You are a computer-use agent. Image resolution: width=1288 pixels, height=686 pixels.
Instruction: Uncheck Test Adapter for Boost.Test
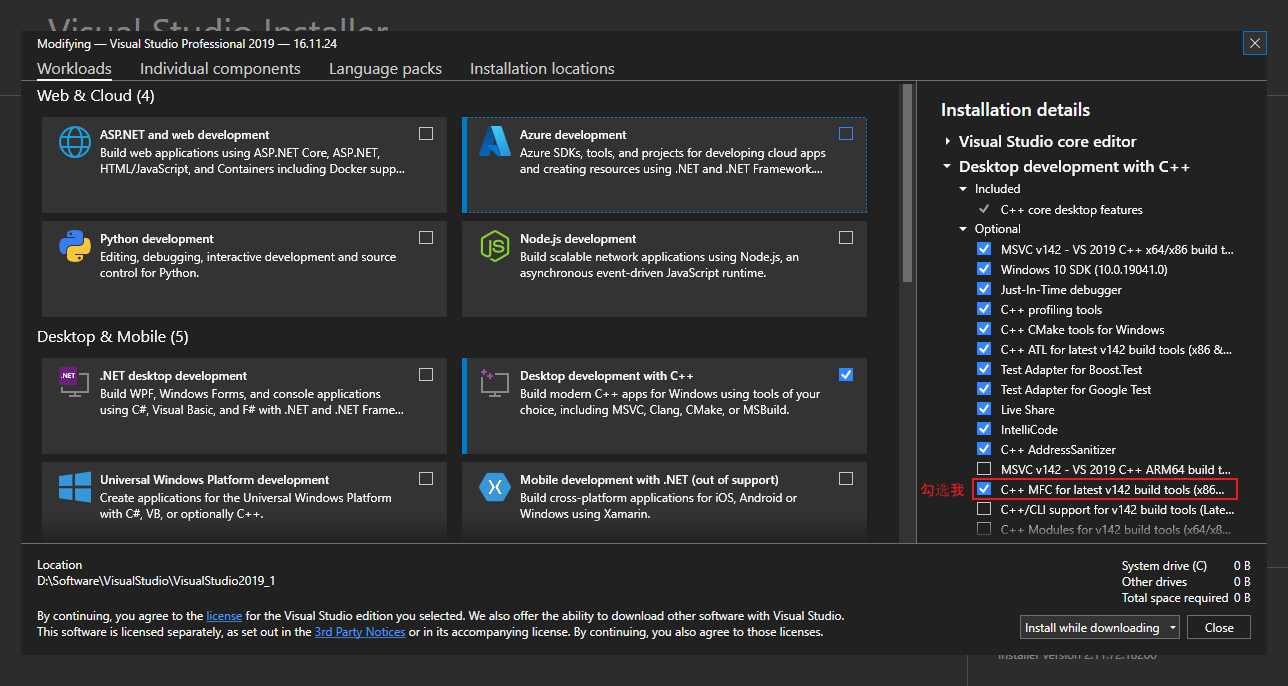coord(984,369)
